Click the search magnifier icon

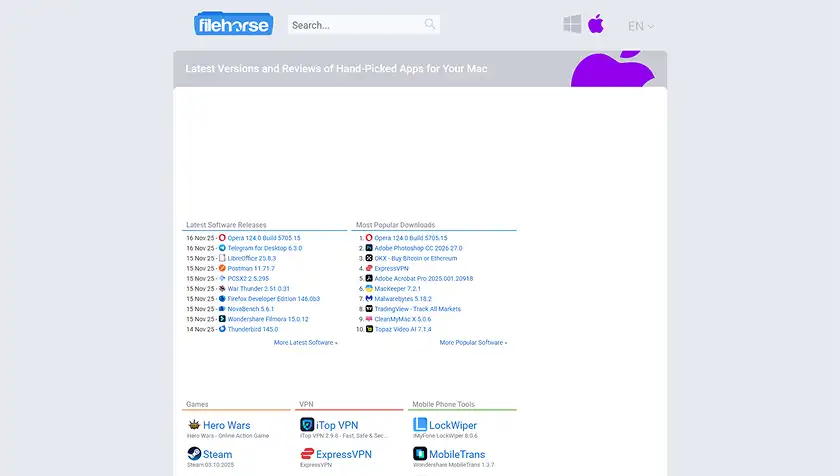(430, 25)
